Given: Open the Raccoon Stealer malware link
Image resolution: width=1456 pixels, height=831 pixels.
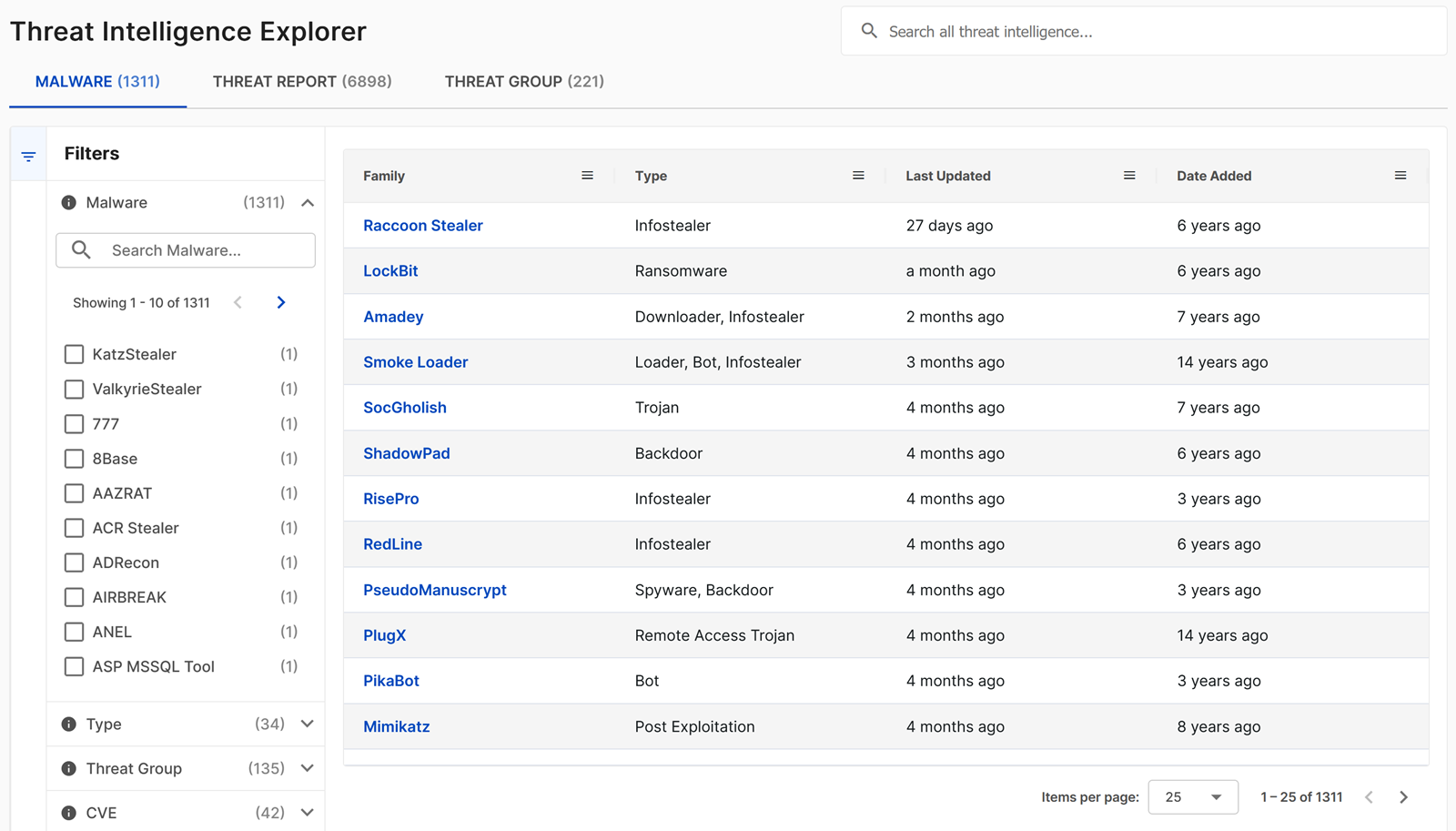Looking at the screenshot, I should coord(423,226).
